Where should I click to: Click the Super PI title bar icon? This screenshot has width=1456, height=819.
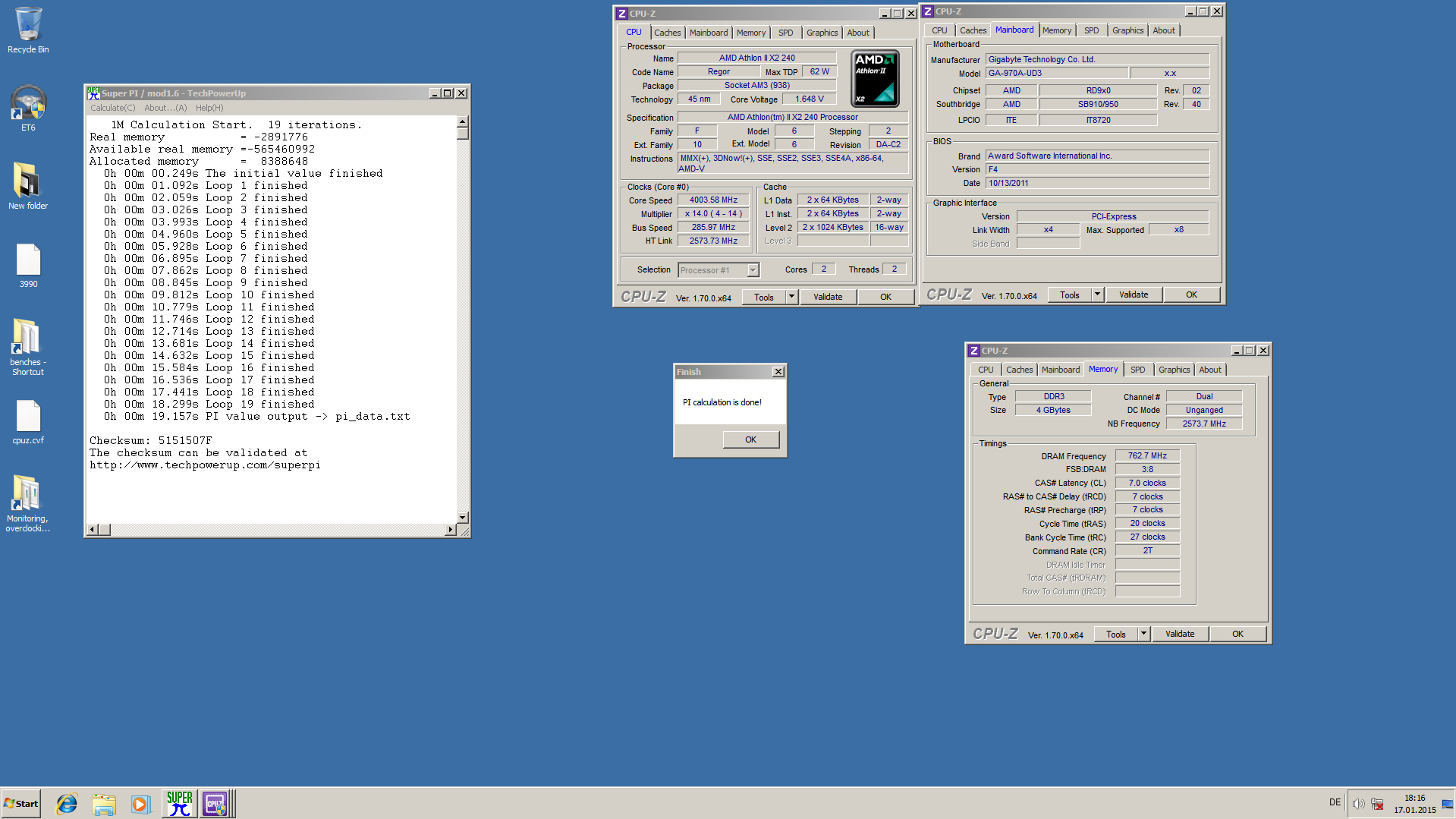93,93
